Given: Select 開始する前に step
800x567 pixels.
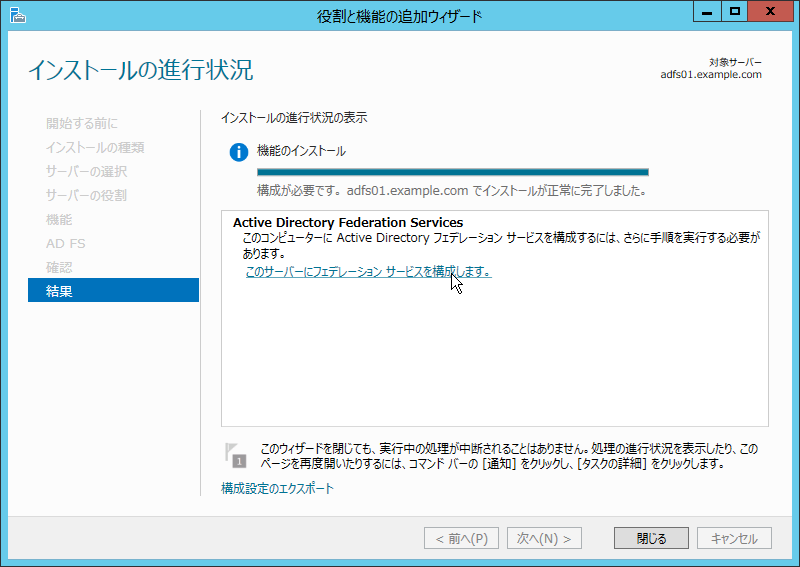Looking at the screenshot, I should coord(82,124).
